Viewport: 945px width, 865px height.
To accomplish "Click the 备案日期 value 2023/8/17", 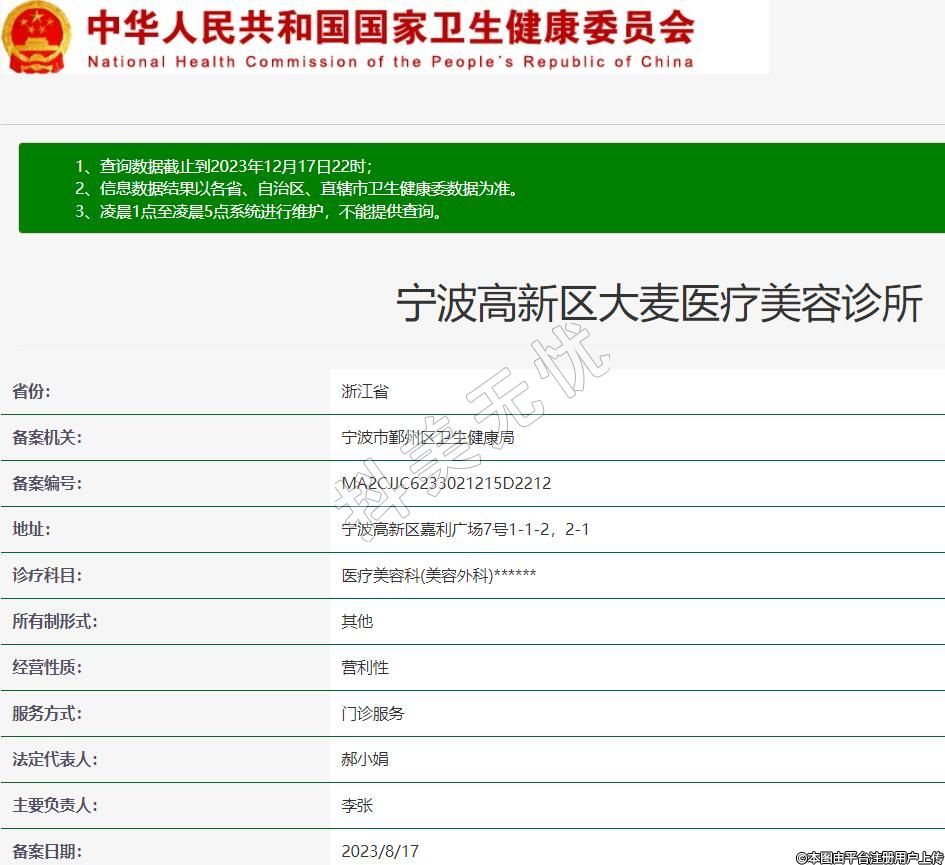I will pyautogui.click(x=380, y=851).
